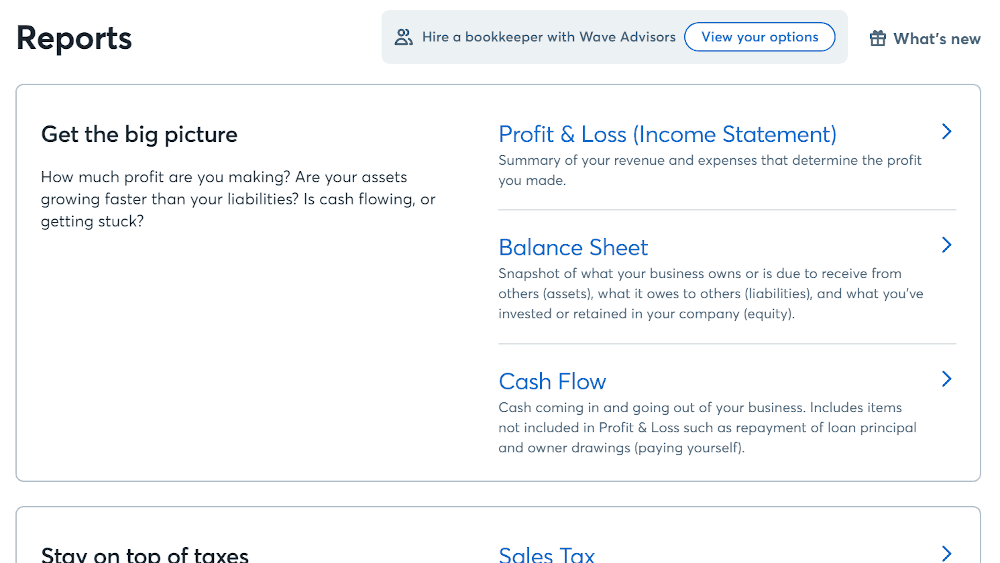
Task: Open the Balance Sheet report
Action: (573, 247)
